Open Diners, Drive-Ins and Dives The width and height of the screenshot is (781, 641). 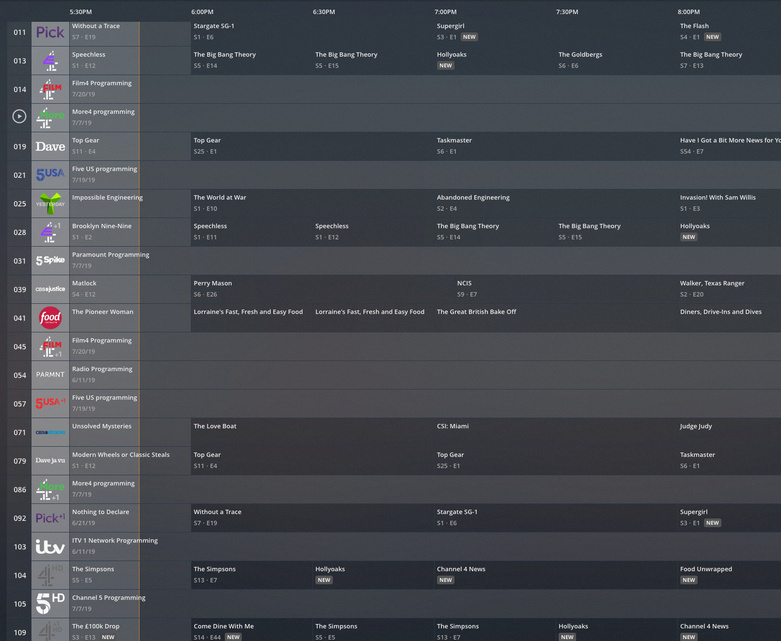coord(729,318)
